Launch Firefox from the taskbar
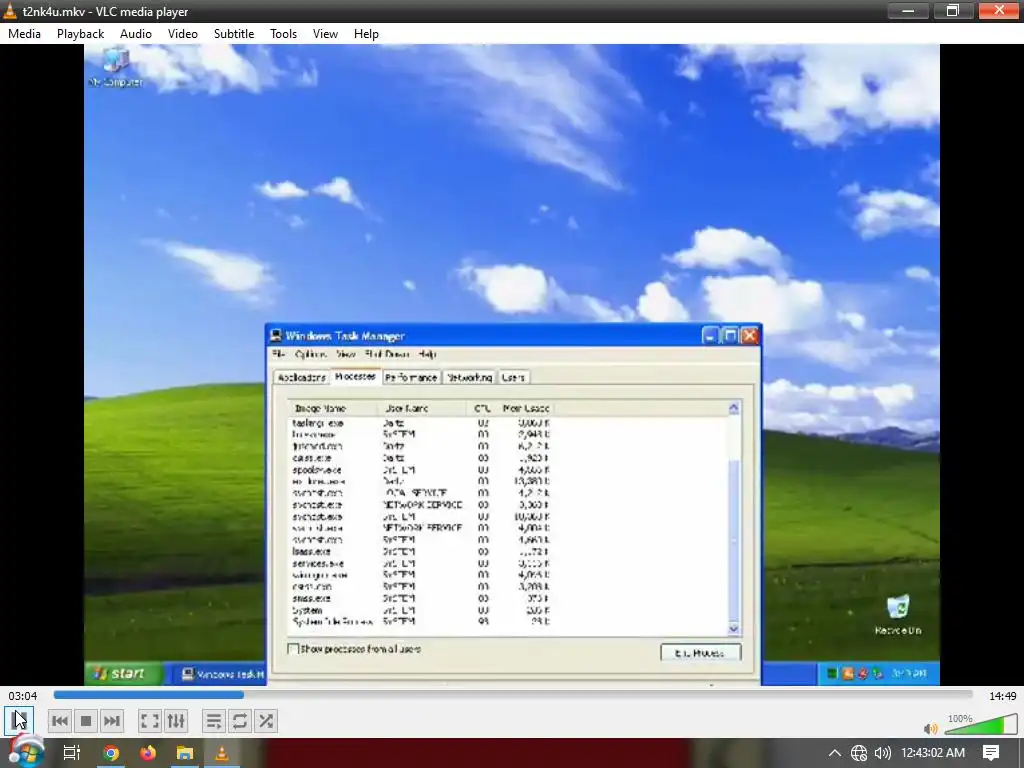 148,753
